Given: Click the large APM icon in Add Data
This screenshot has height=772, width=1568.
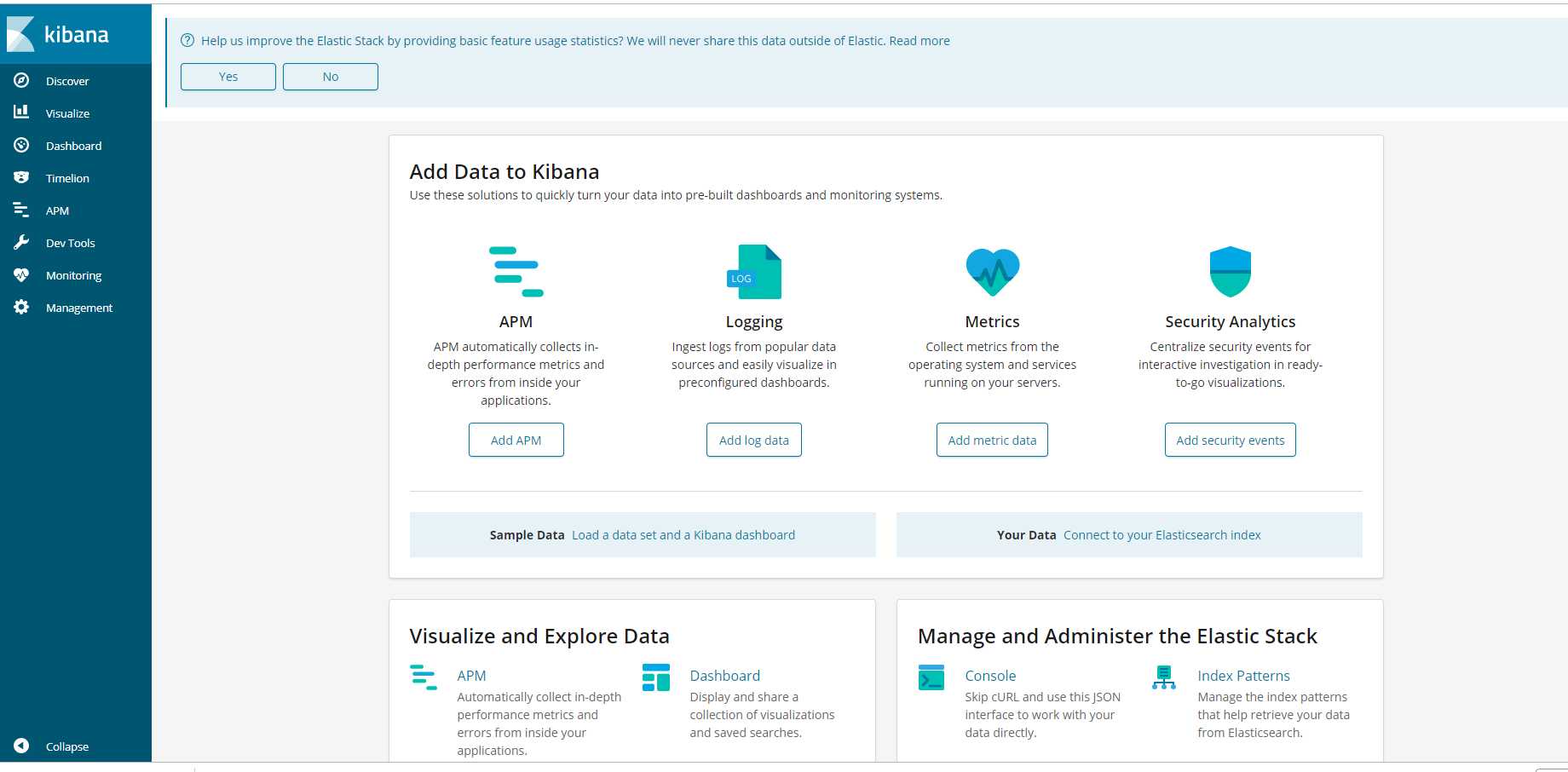Looking at the screenshot, I should [516, 272].
